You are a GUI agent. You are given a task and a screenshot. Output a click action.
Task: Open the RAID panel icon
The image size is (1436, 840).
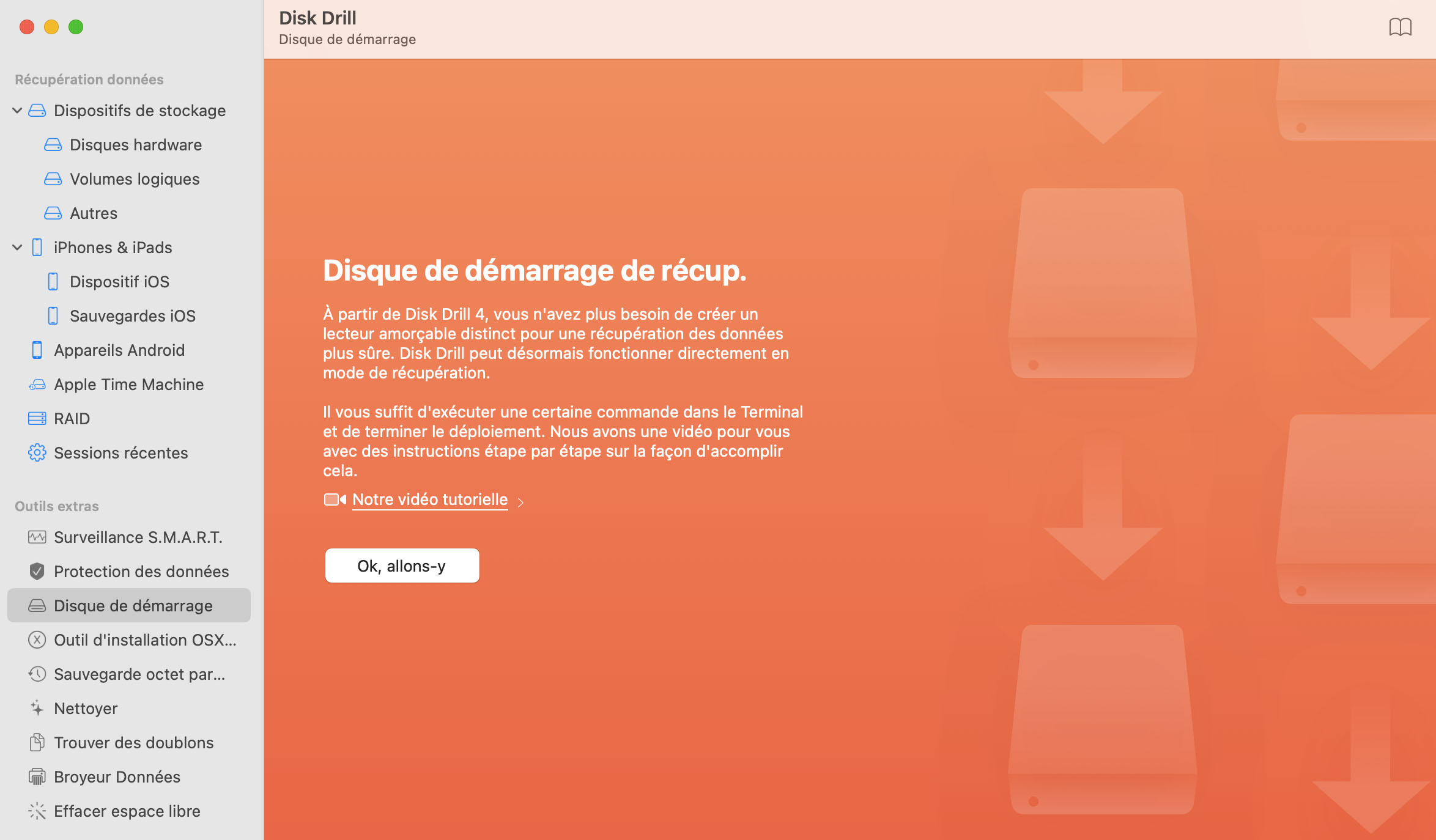[x=37, y=417]
